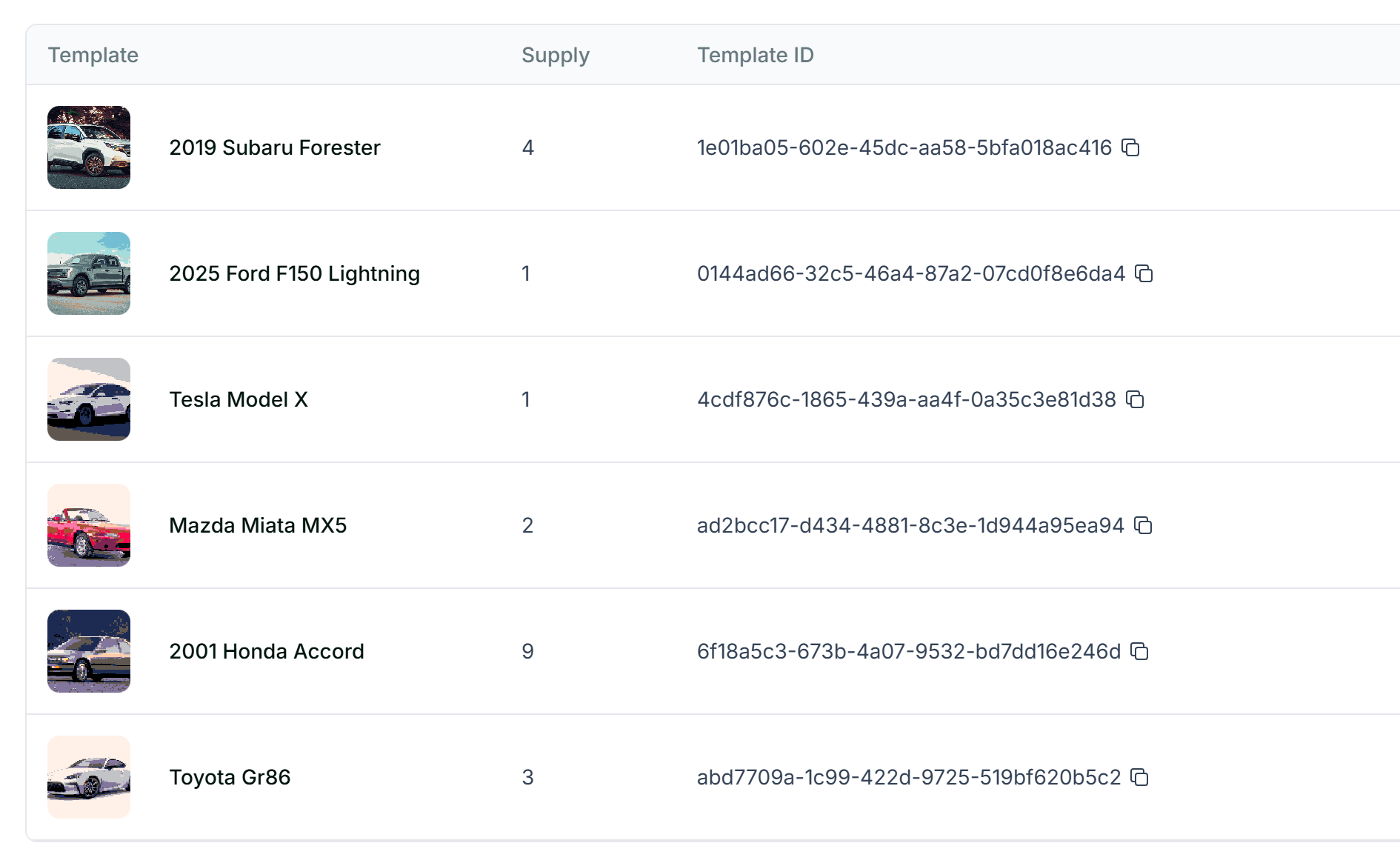
Task: Open the Ford F150 Lightning truck thumbnail
Action: click(89, 273)
